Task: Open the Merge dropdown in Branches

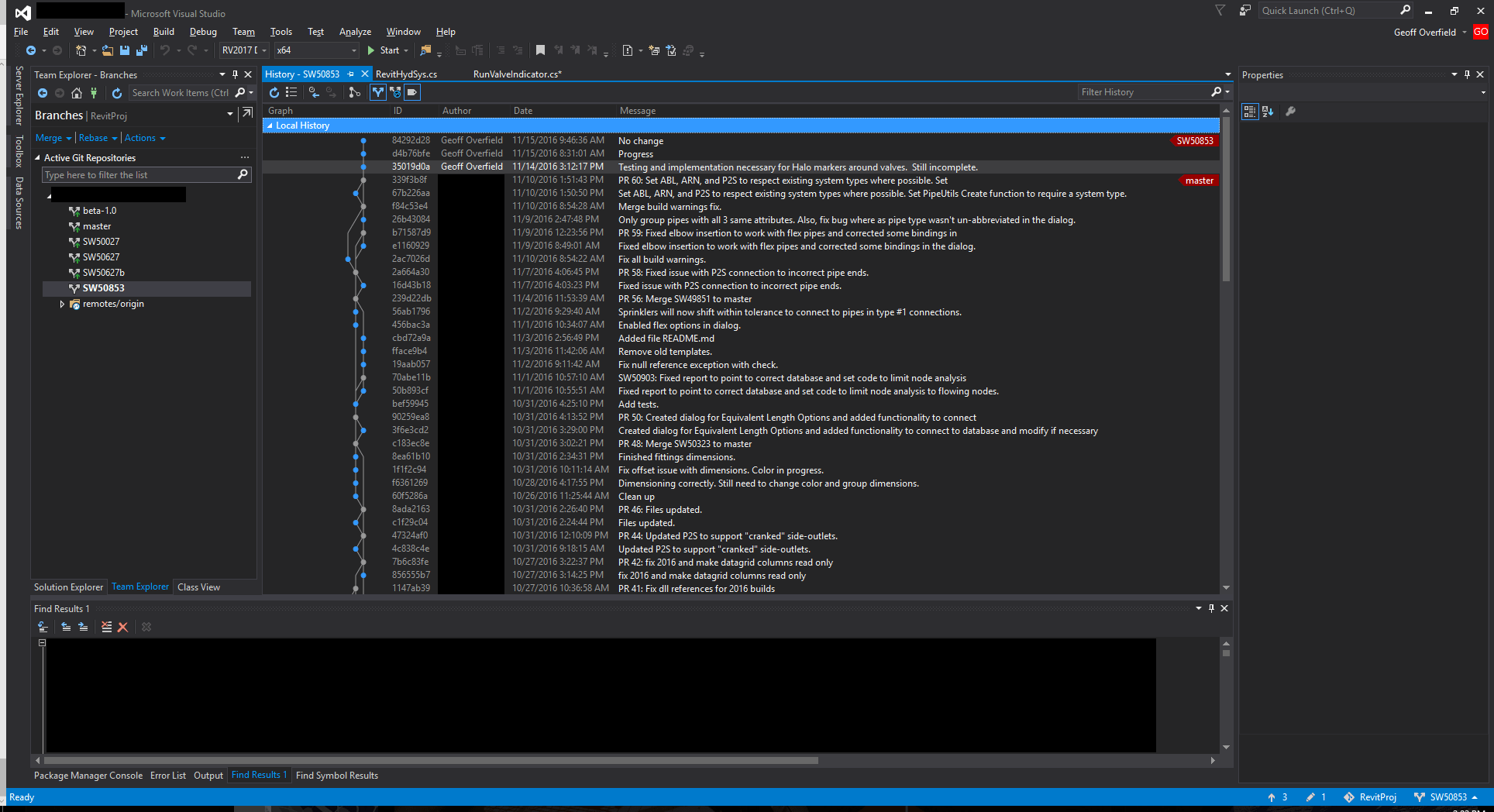Action: (53, 138)
